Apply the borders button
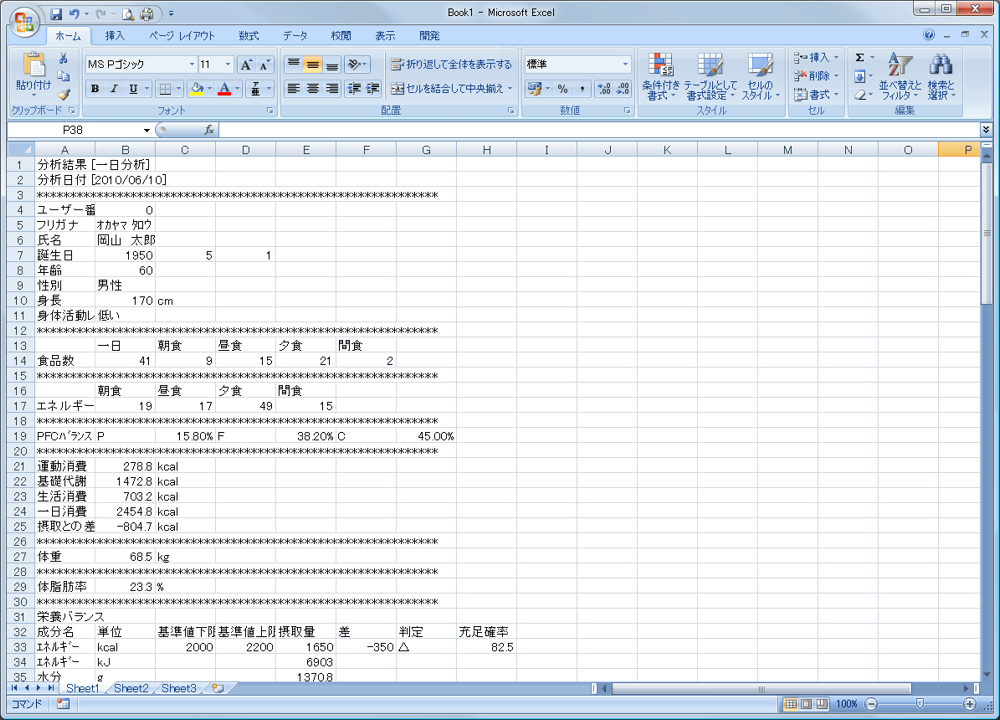 pyautogui.click(x=165, y=89)
